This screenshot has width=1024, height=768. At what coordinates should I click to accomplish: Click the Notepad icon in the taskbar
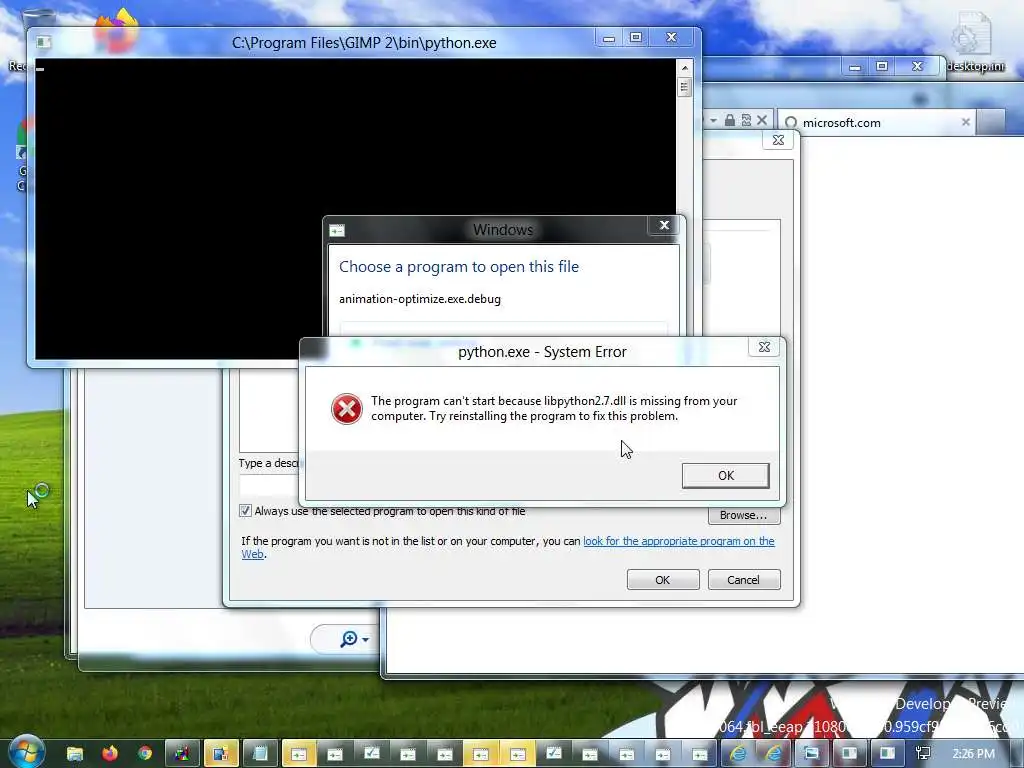pyautogui.click(x=260, y=754)
